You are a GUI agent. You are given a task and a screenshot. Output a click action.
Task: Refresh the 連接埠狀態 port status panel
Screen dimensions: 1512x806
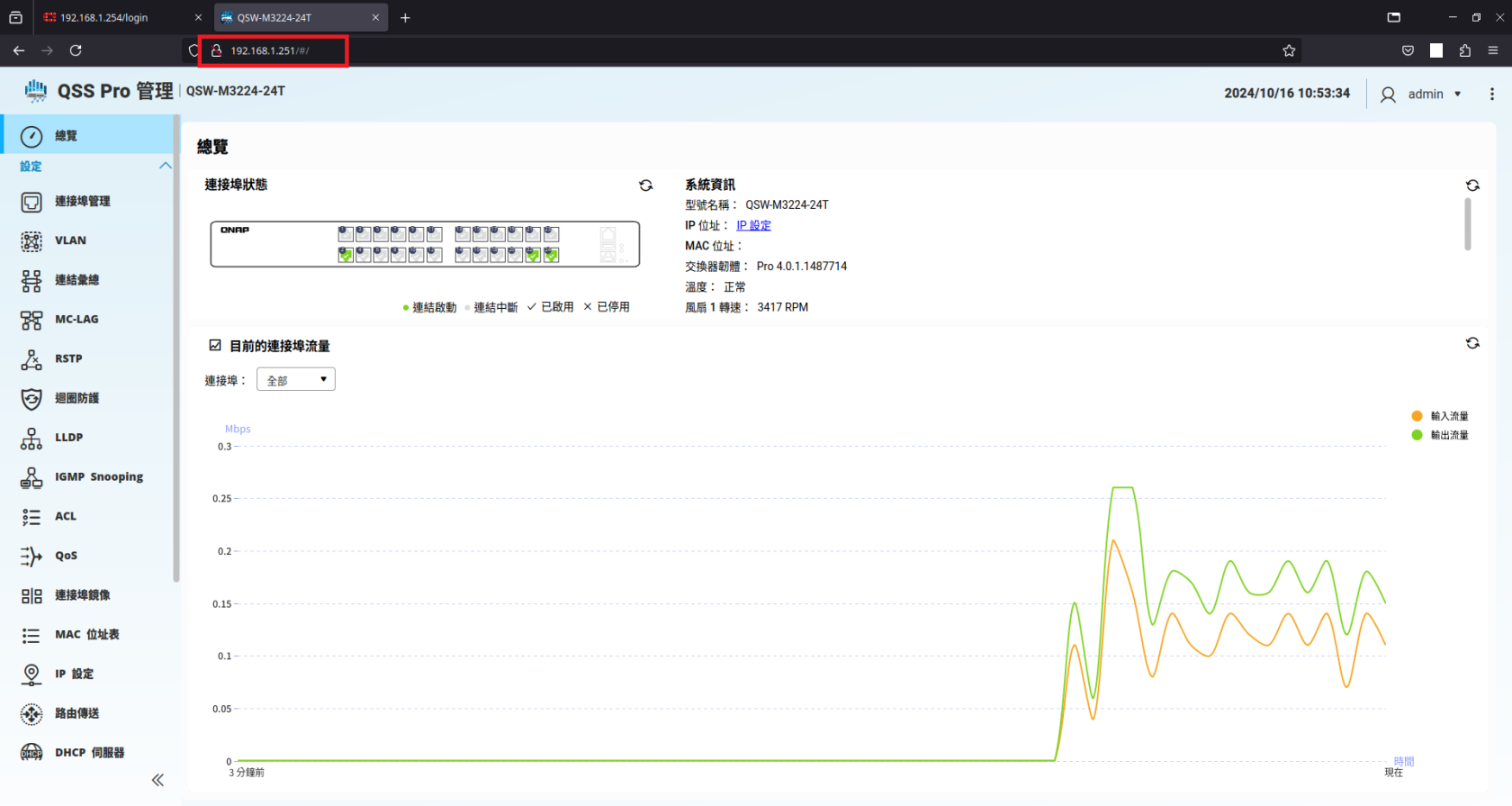click(x=646, y=186)
